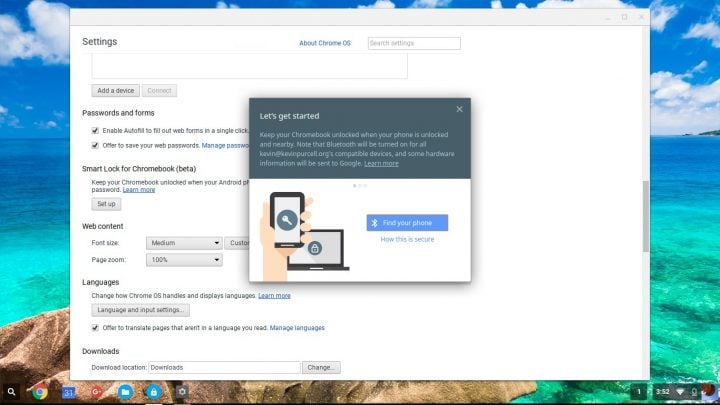720x405 pixels.
Task: Click the Settings window vertical scrollbar
Action: 645,216
